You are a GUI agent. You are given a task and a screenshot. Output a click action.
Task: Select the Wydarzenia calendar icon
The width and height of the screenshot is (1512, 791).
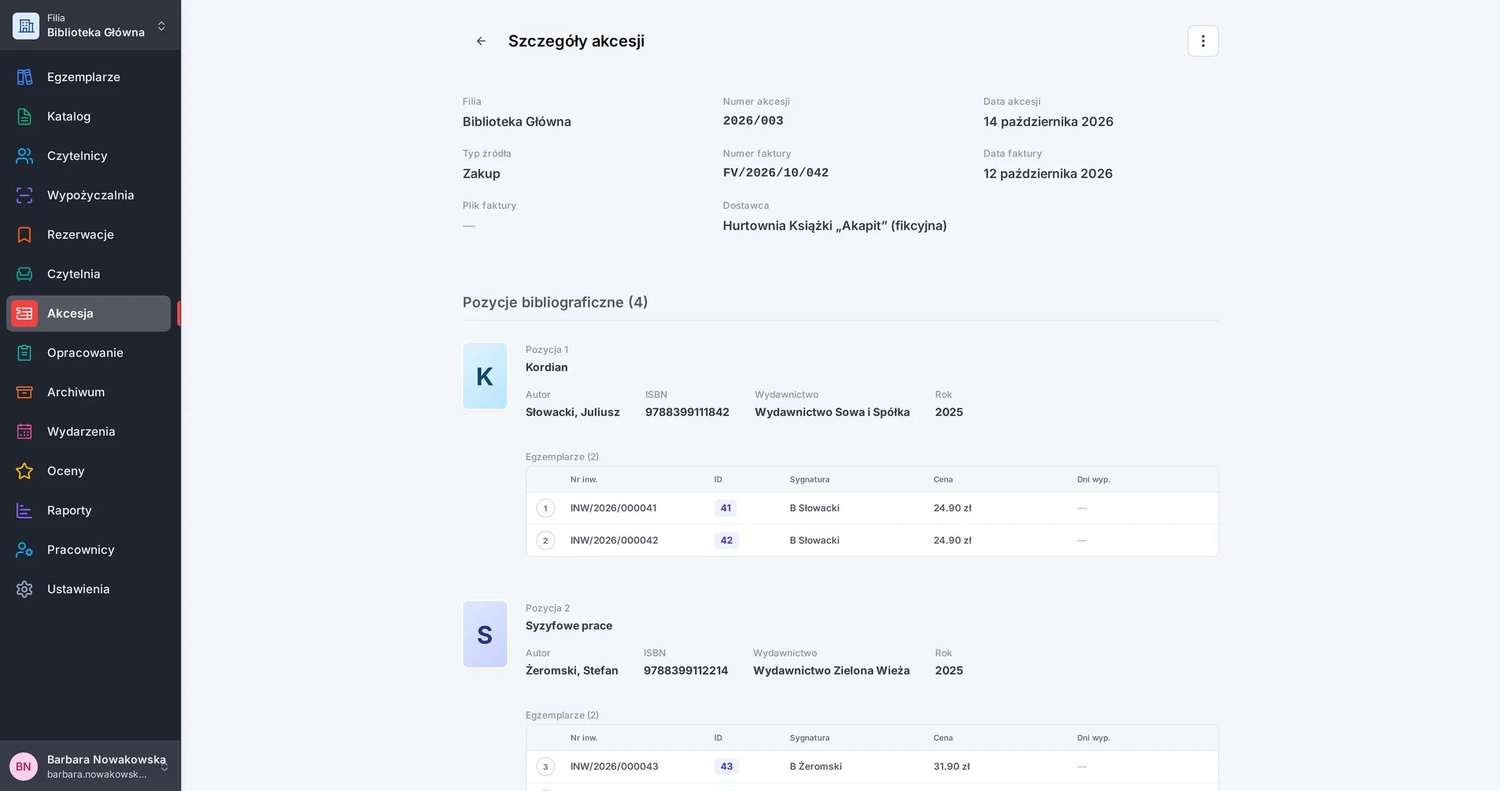click(x=25, y=432)
